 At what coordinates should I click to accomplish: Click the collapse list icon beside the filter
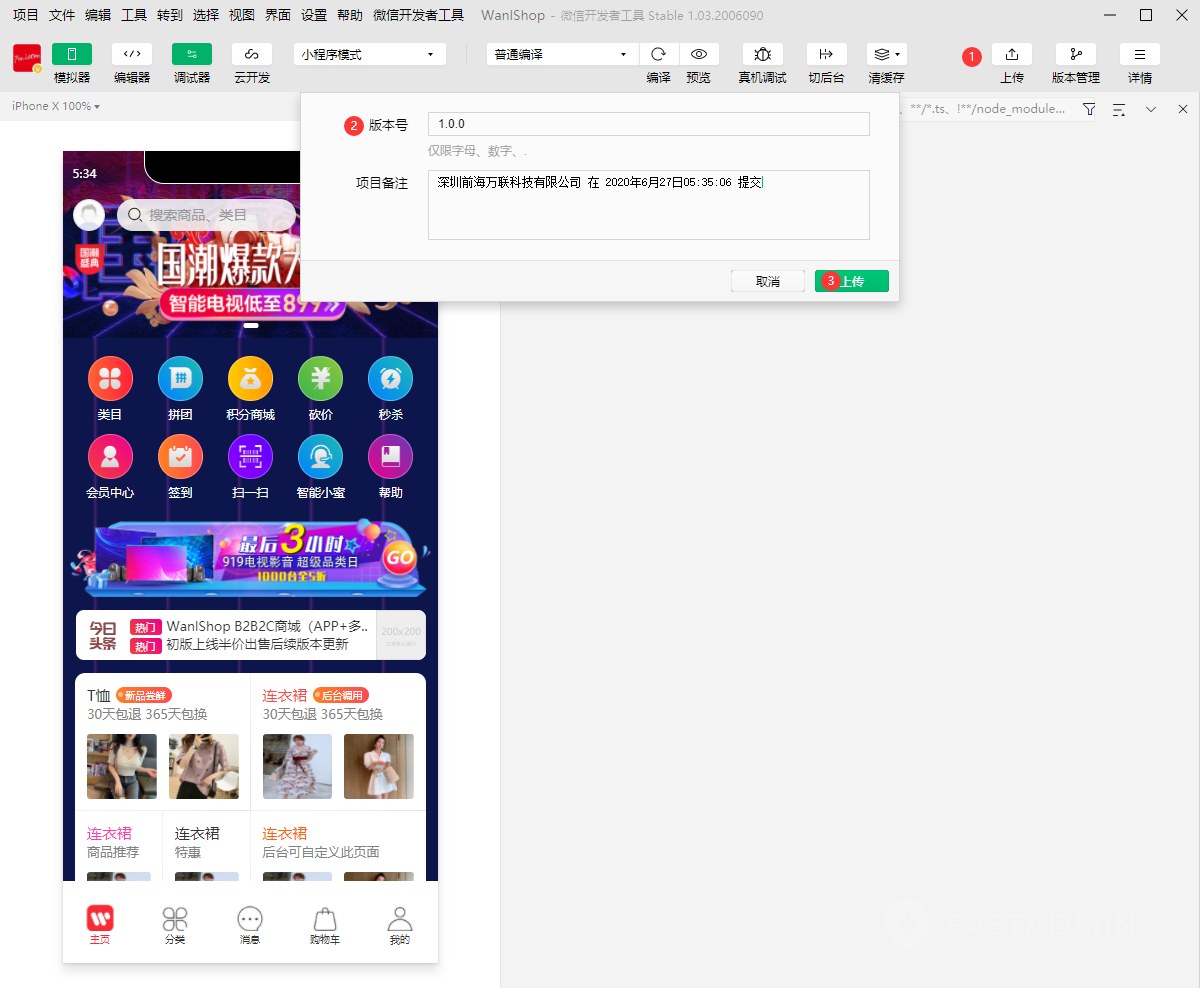click(1119, 108)
